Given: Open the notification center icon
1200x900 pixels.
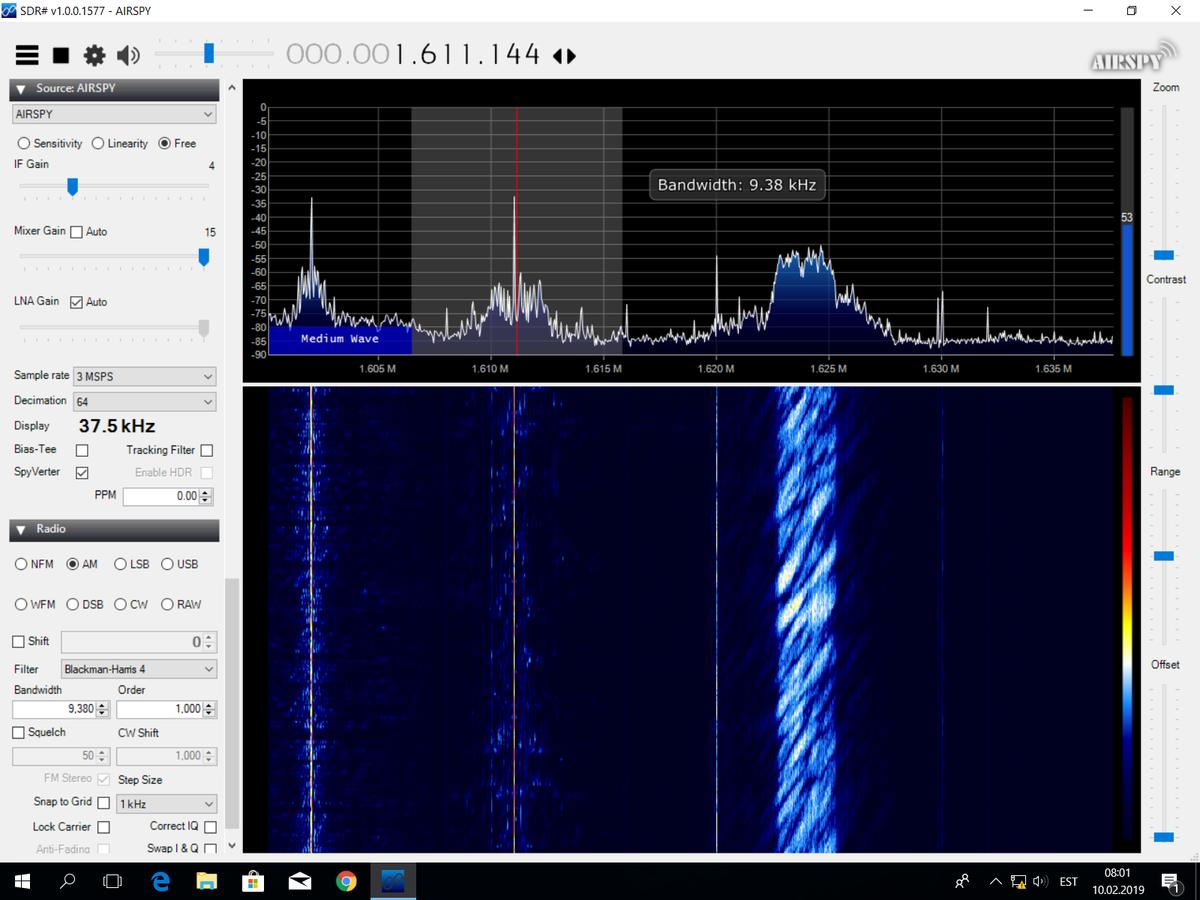Looking at the screenshot, I should coord(1170,881).
